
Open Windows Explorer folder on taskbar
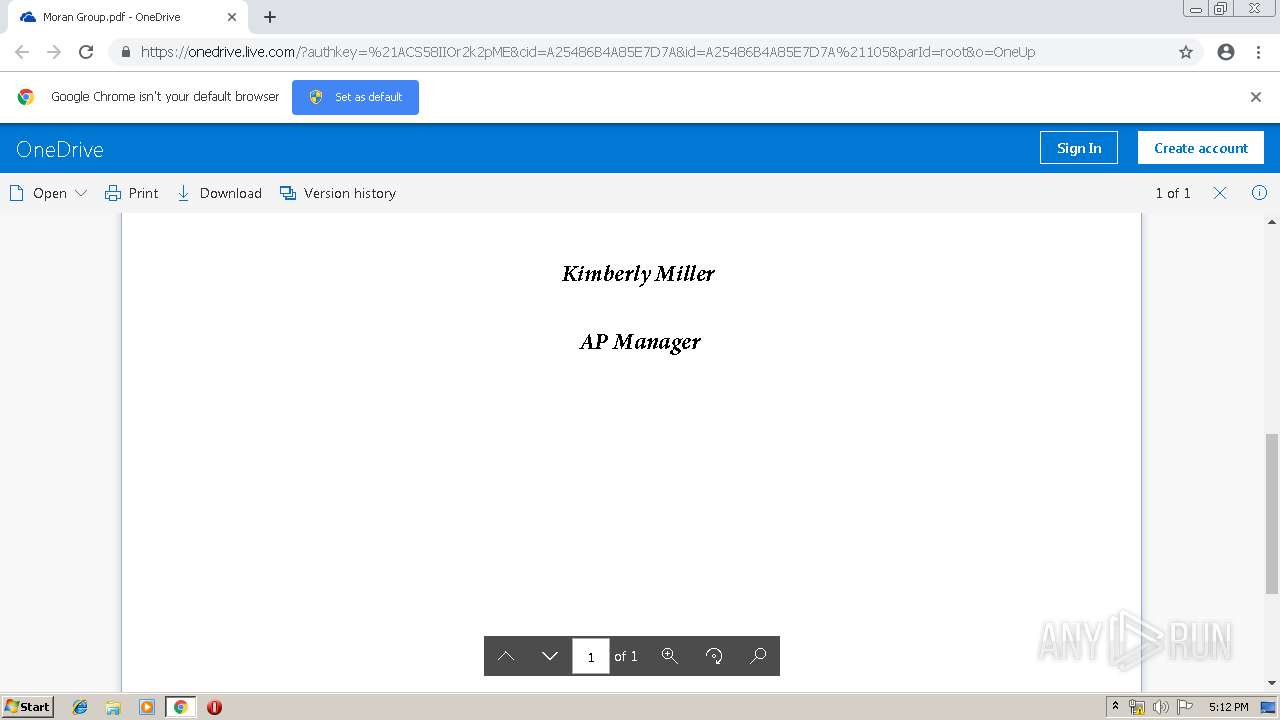tap(113, 707)
